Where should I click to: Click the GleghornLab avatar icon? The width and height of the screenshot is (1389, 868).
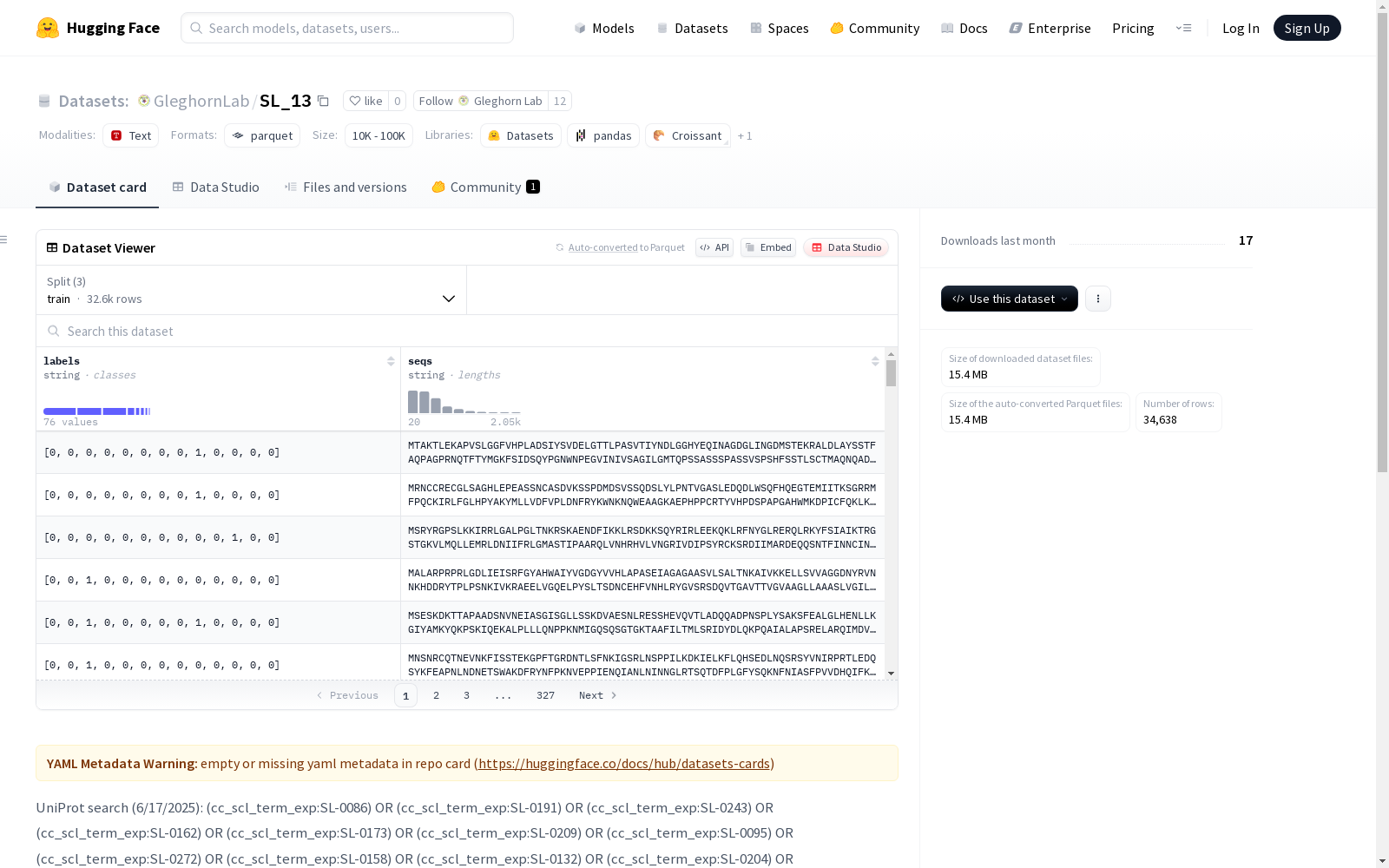click(144, 101)
